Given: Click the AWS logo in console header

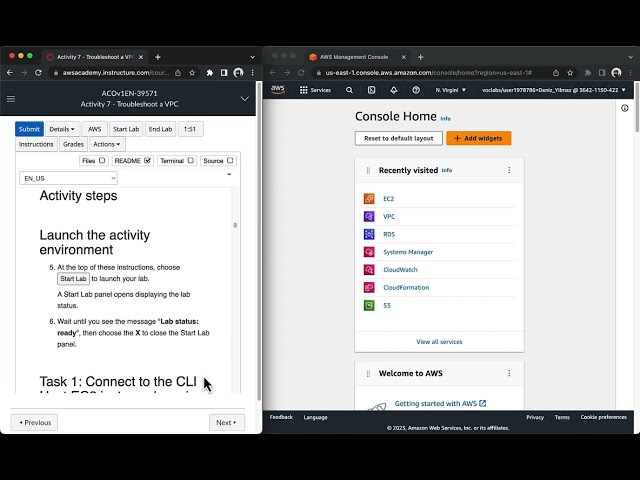Looking at the screenshot, I should pos(278,90).
